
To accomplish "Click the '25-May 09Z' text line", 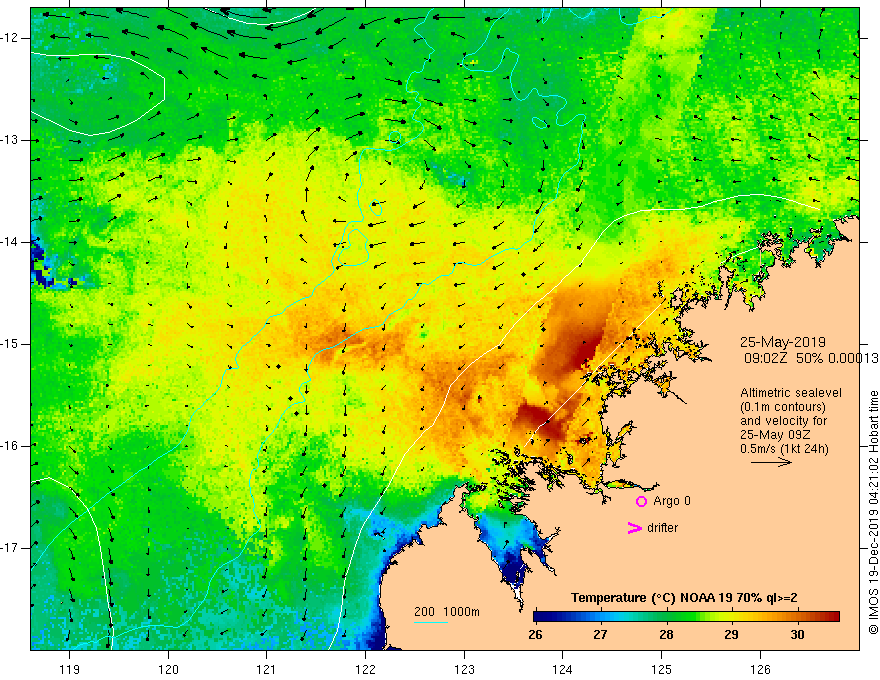I will click(x=775, y=435).
